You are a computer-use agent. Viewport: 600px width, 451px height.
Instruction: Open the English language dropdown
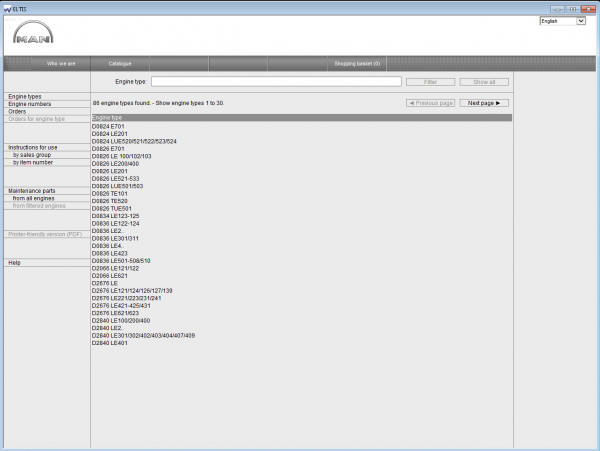tap(562, 21)
